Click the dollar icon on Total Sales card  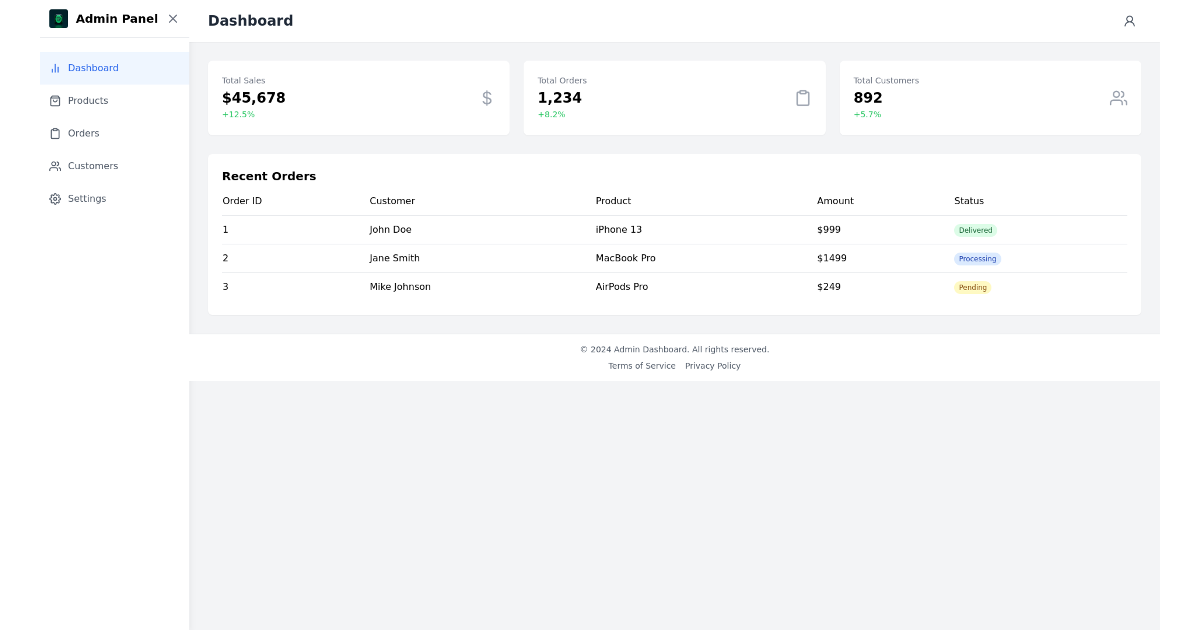coord(487,98)
